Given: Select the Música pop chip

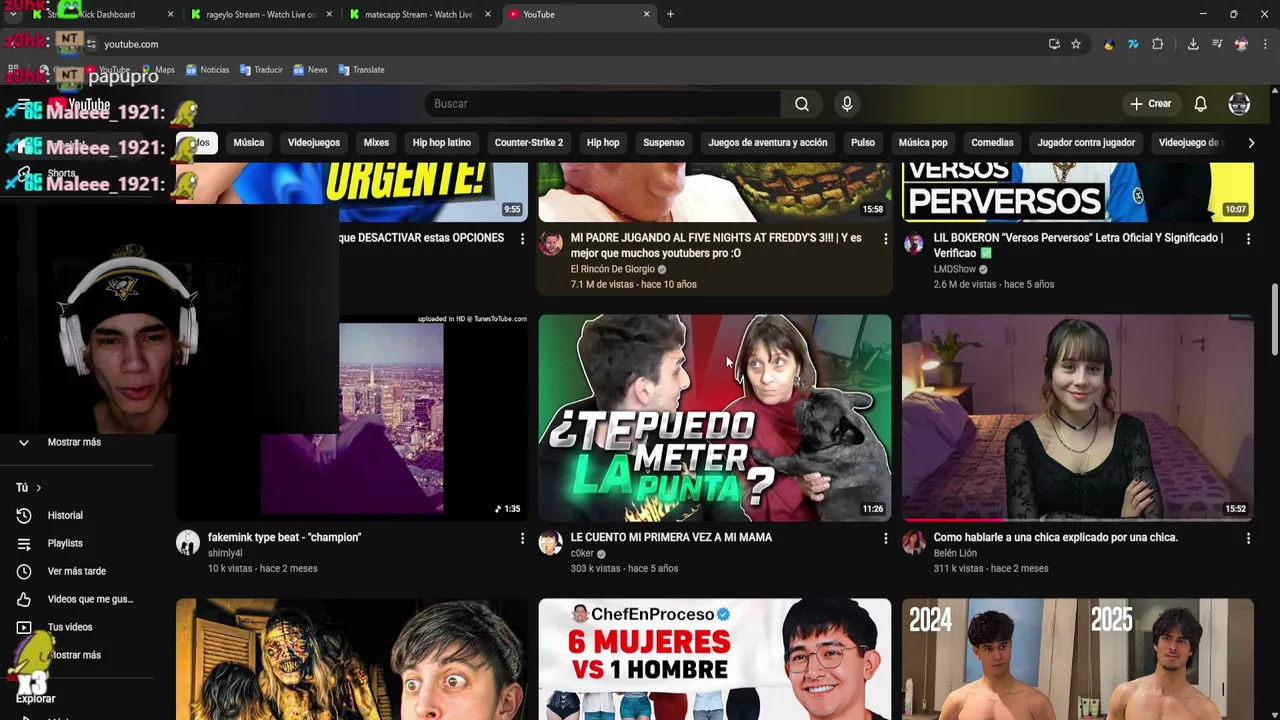Looking at the screenshot, I should point(923,143).
